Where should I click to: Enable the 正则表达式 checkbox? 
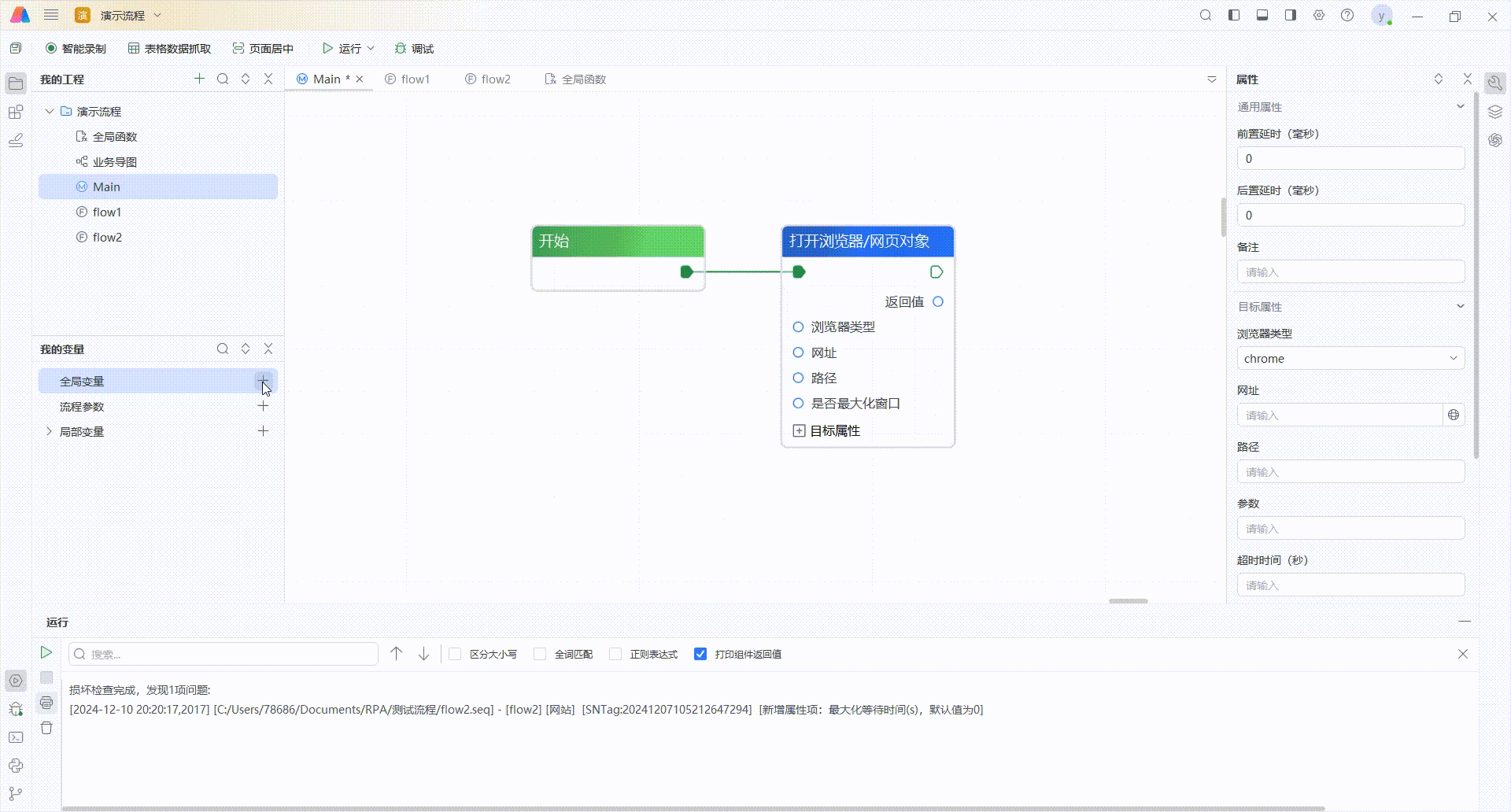[615, 654]
